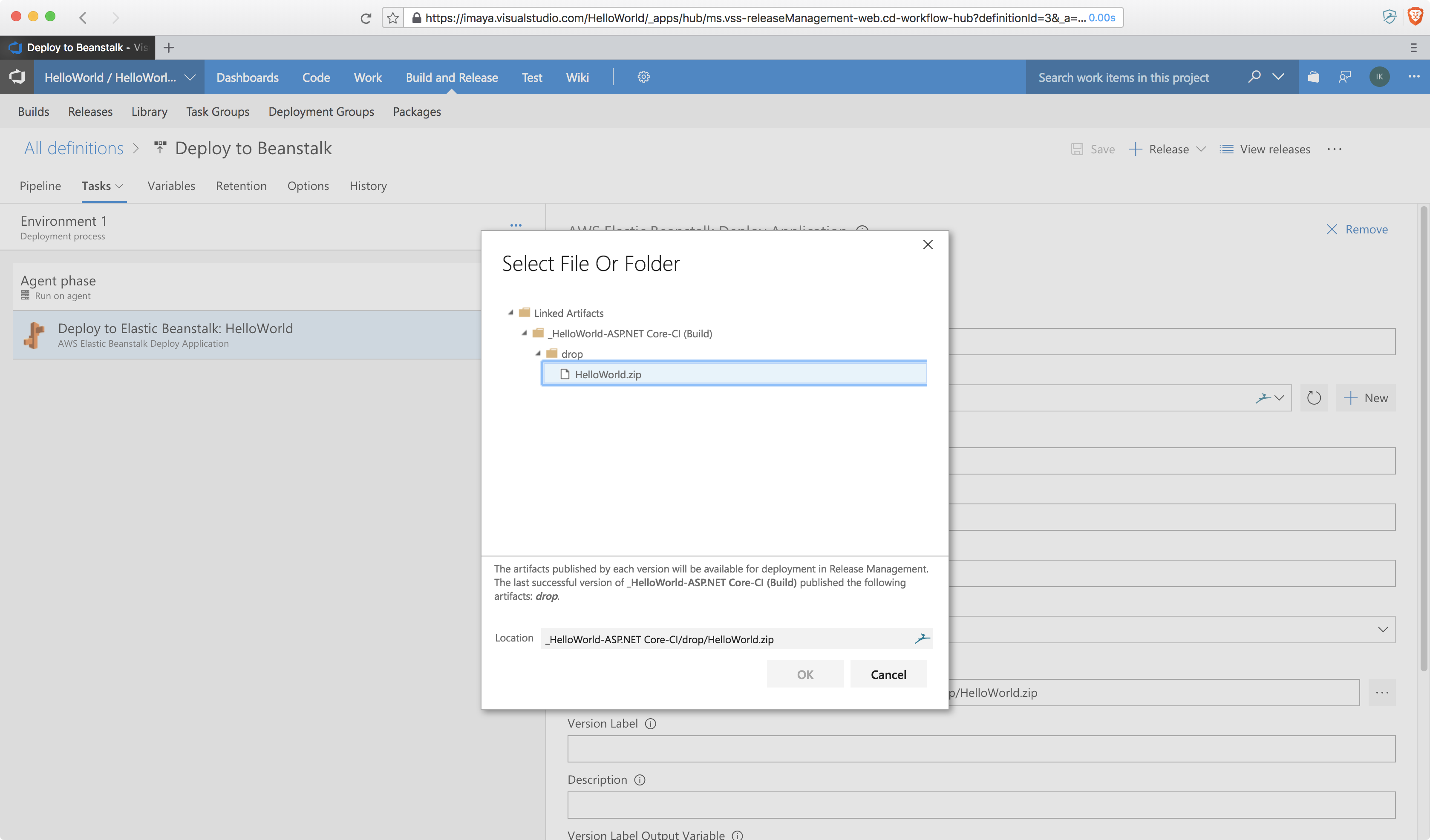Image resolution: width=1430 pixels, height=840 pixels.
Task: Open the shopping bag marketplace icon
Action: 1313,77
